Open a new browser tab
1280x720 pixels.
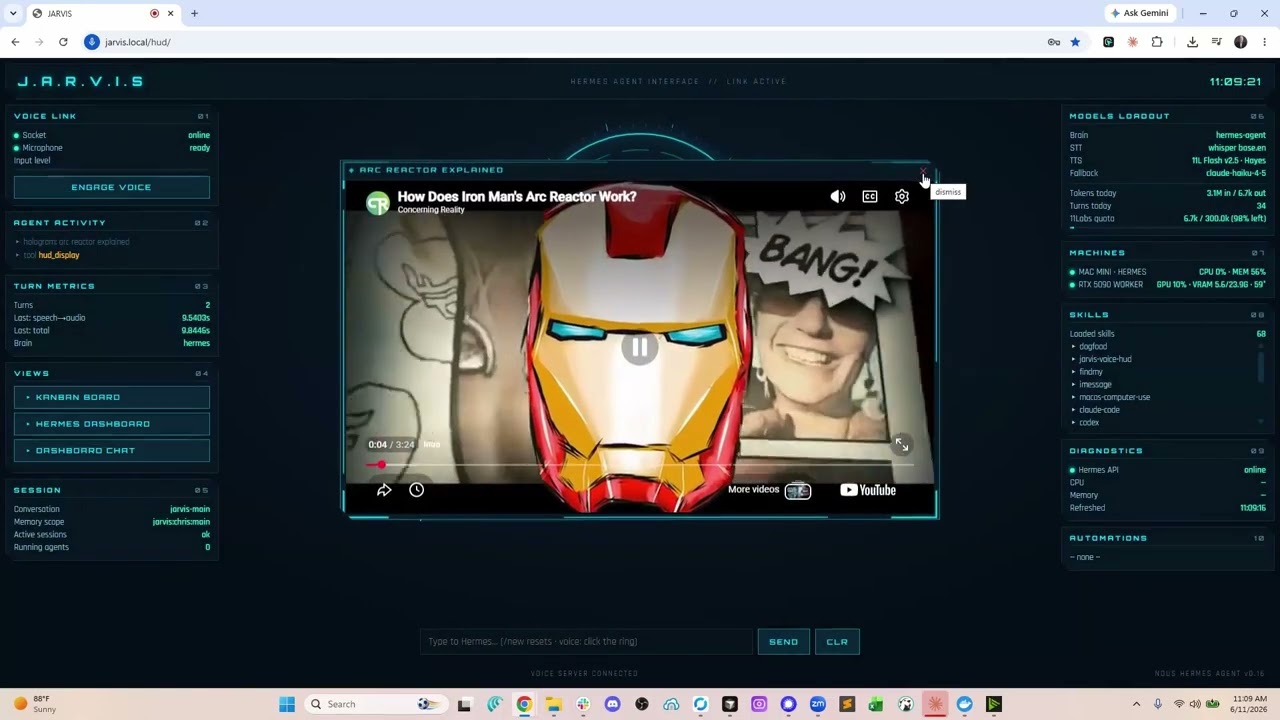[x=194, y=13]
